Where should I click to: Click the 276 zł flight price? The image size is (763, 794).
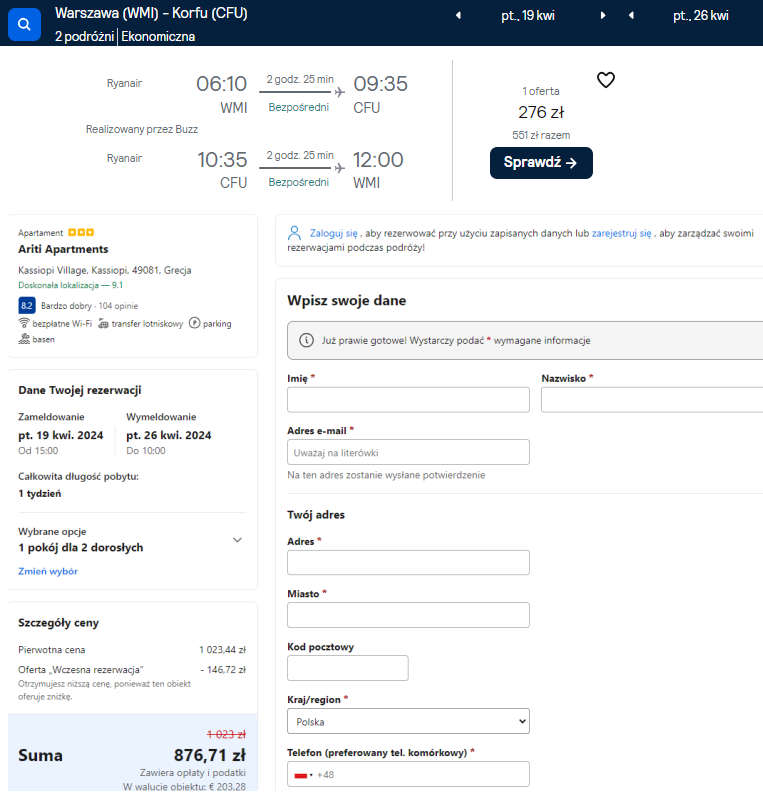tap(541, 112)
